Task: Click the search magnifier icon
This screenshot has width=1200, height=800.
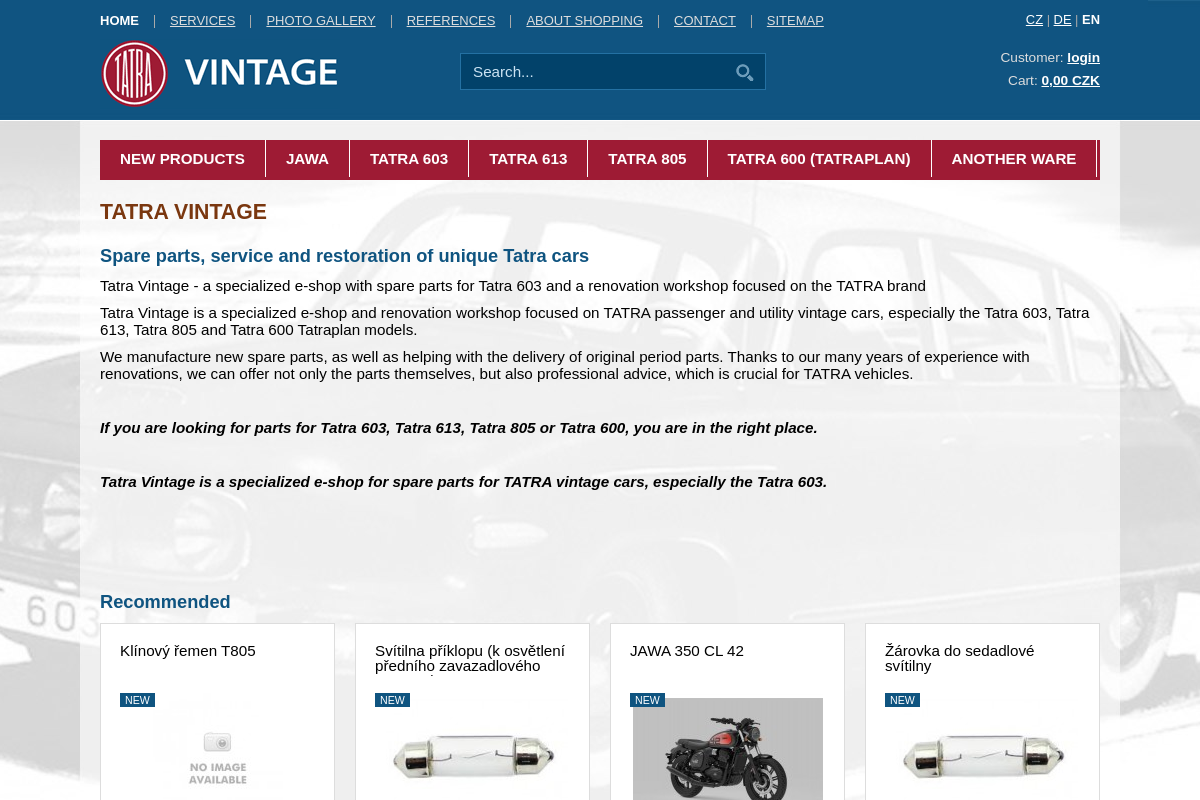Action: tap(744, 72)
